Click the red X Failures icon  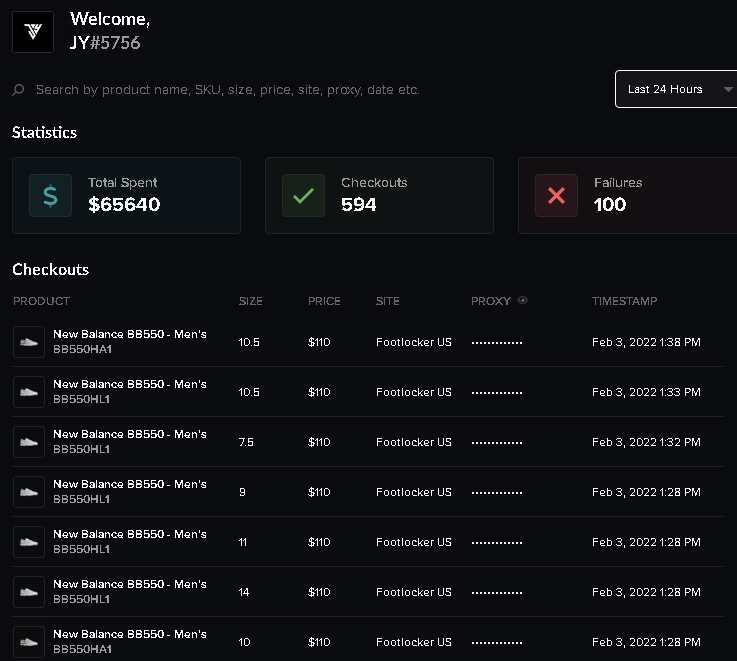(557, 196)
